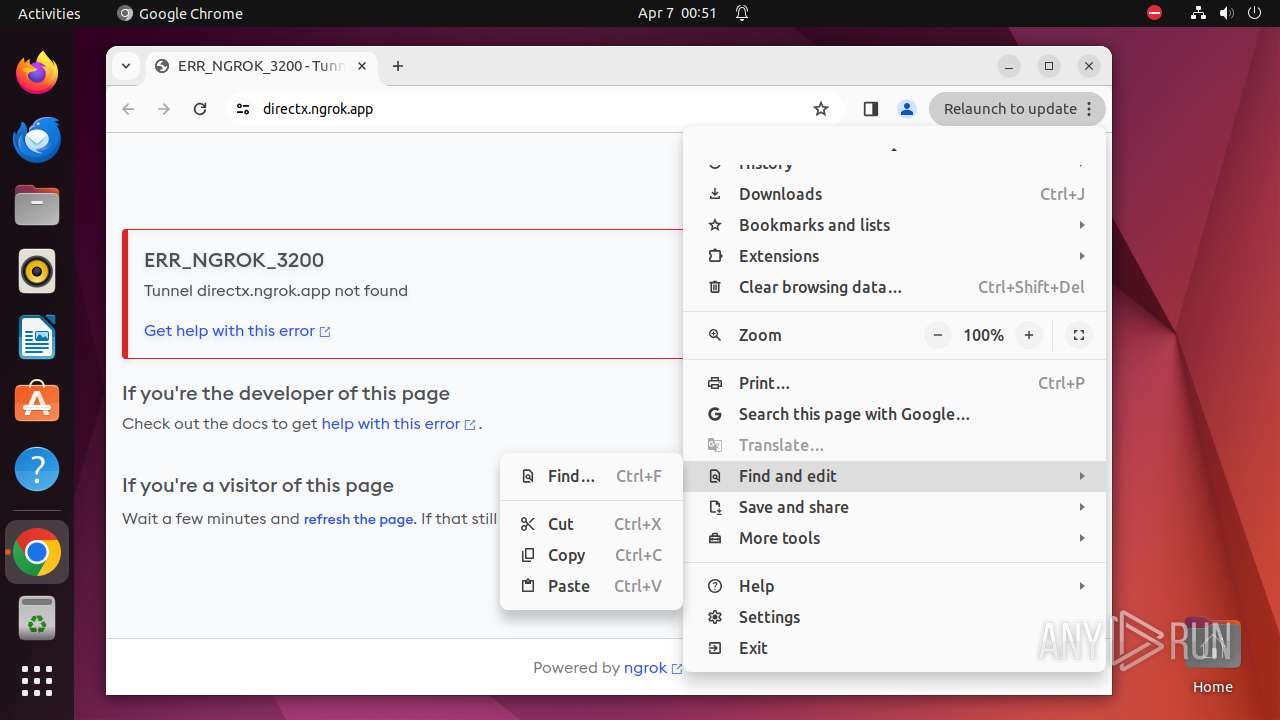Bookmark this tab with the star

pos(821,109)
